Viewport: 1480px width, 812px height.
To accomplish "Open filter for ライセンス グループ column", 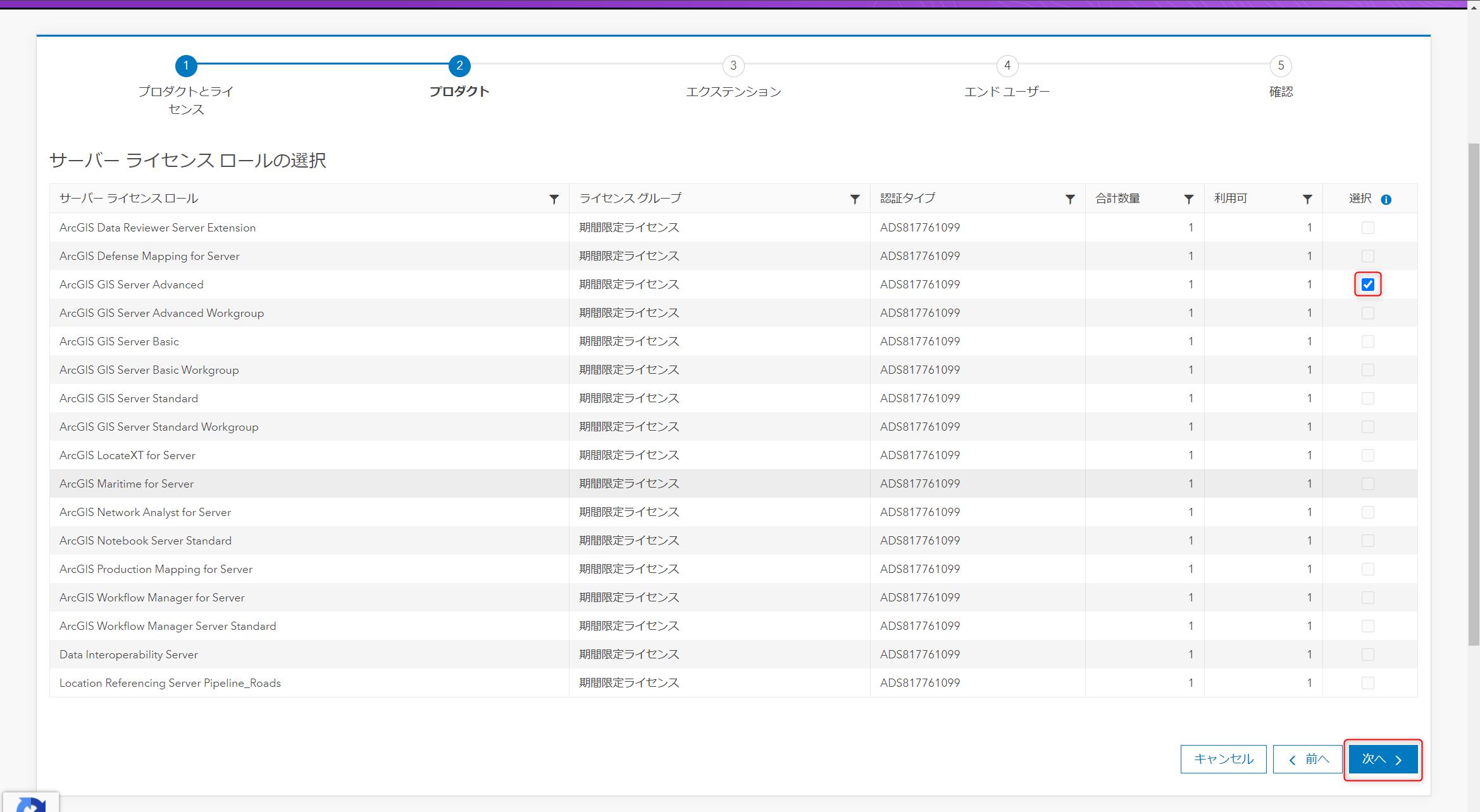I will [x=855, y=199].
